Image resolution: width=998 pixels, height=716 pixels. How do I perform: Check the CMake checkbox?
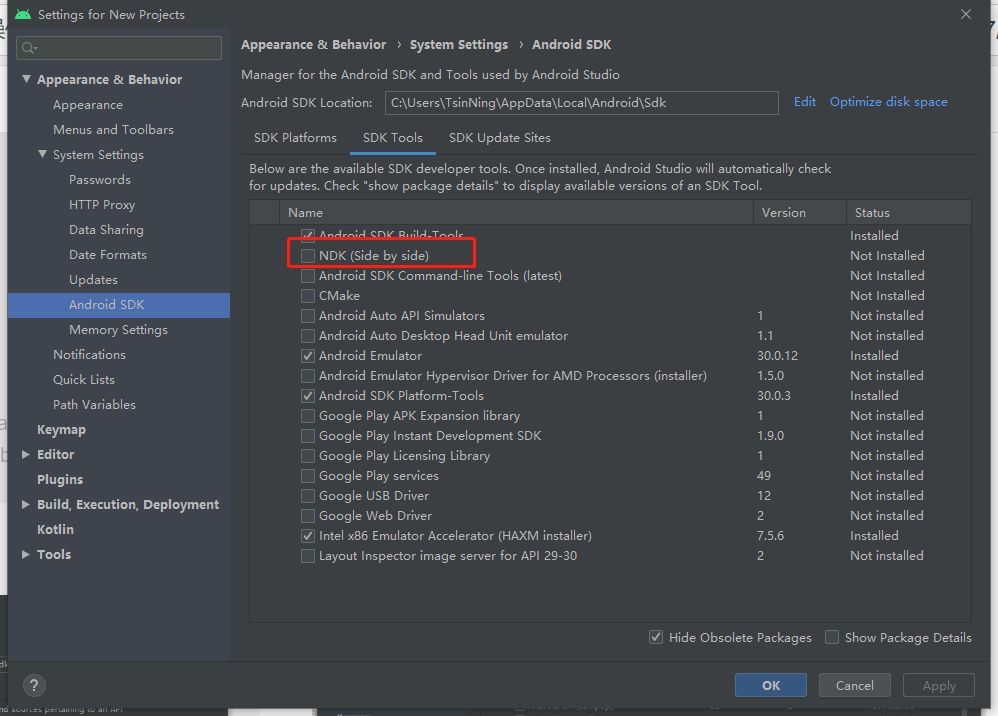308,296
